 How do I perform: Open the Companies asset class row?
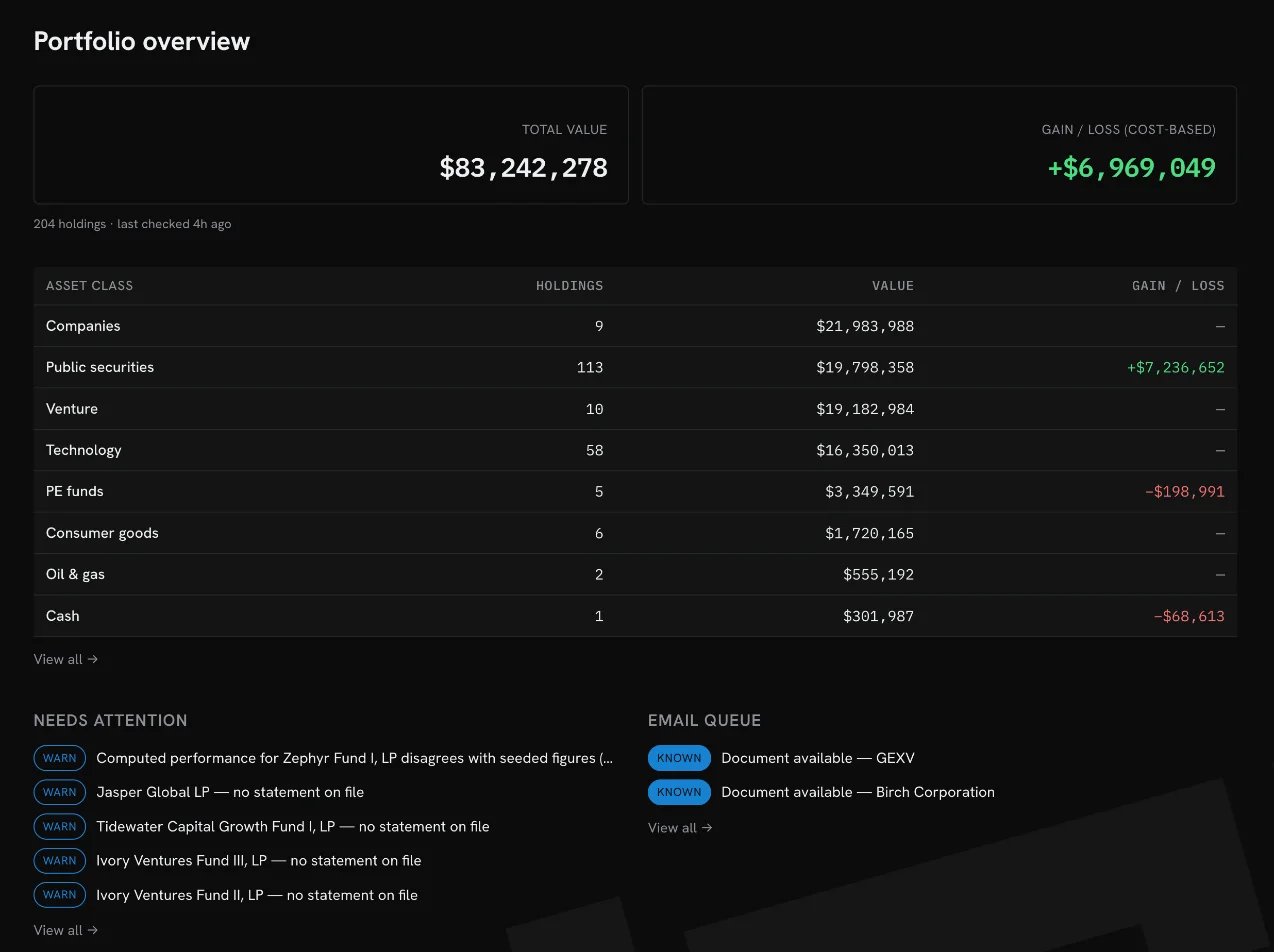click(x=635, y=326)
